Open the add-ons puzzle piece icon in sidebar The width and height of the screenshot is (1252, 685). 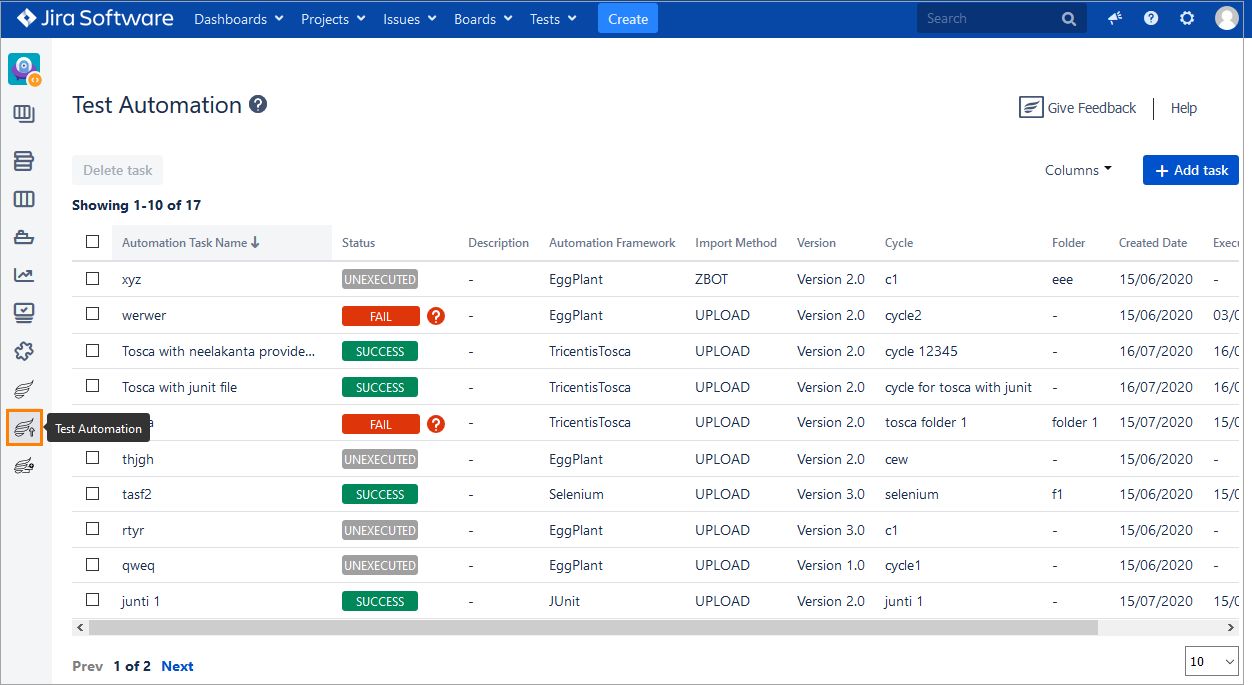click(x=24, y=351)
